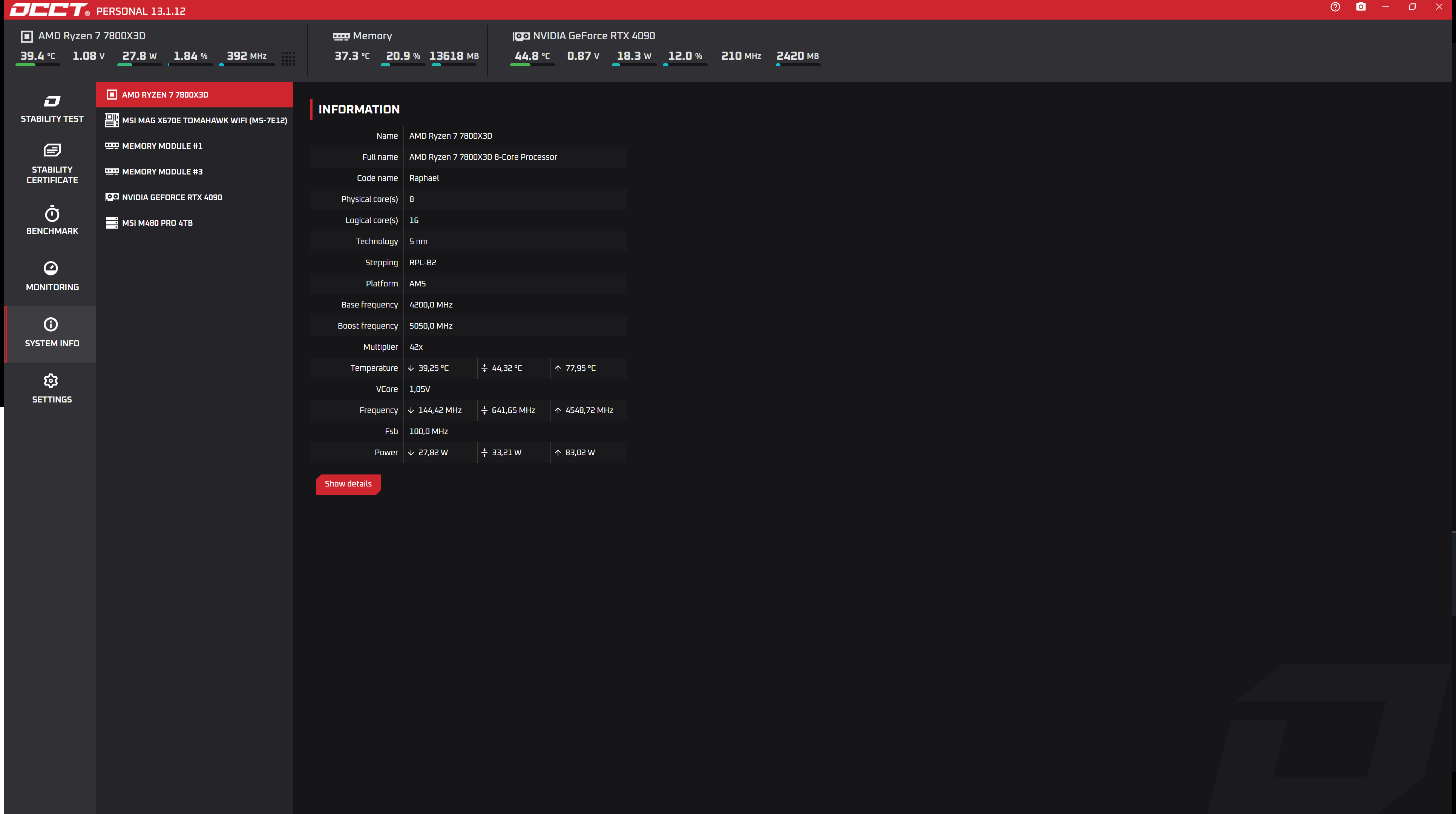This screenshot has width=1456, height=814.
Task: Select AMD Ryzen 7 7800X3D in the device list
Action: (195, 95)
